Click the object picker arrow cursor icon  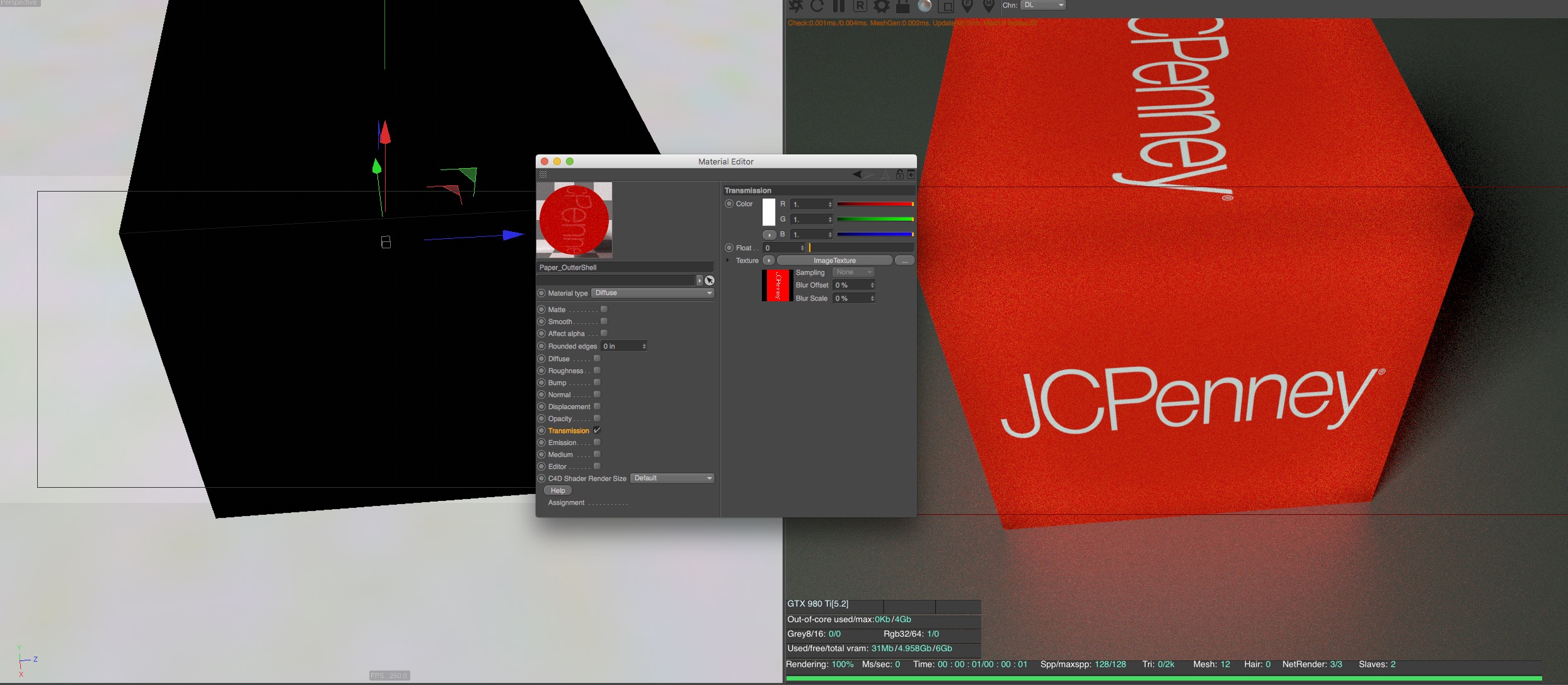click(710, 280)
